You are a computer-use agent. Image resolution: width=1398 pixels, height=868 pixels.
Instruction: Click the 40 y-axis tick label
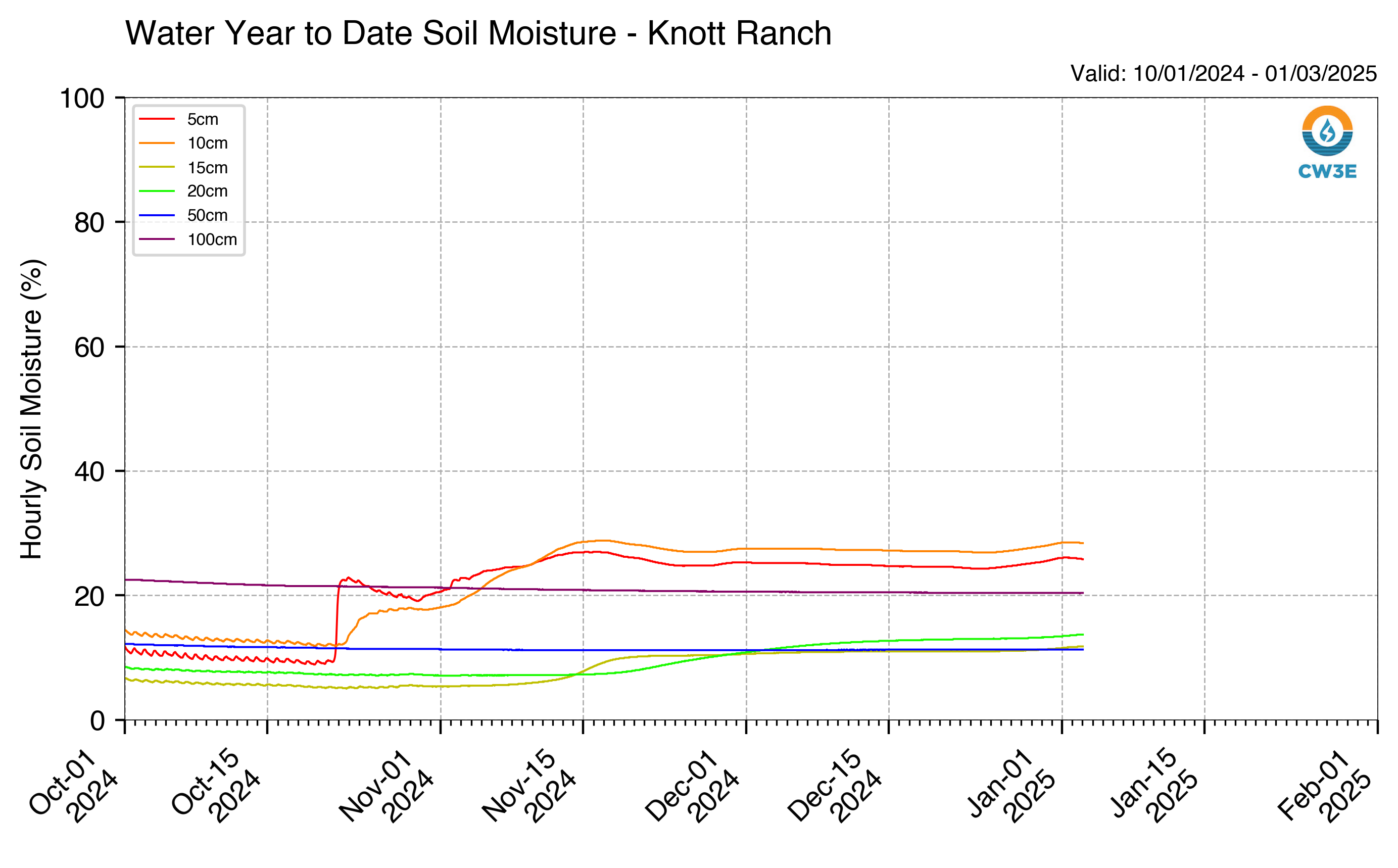click(89, 472)
